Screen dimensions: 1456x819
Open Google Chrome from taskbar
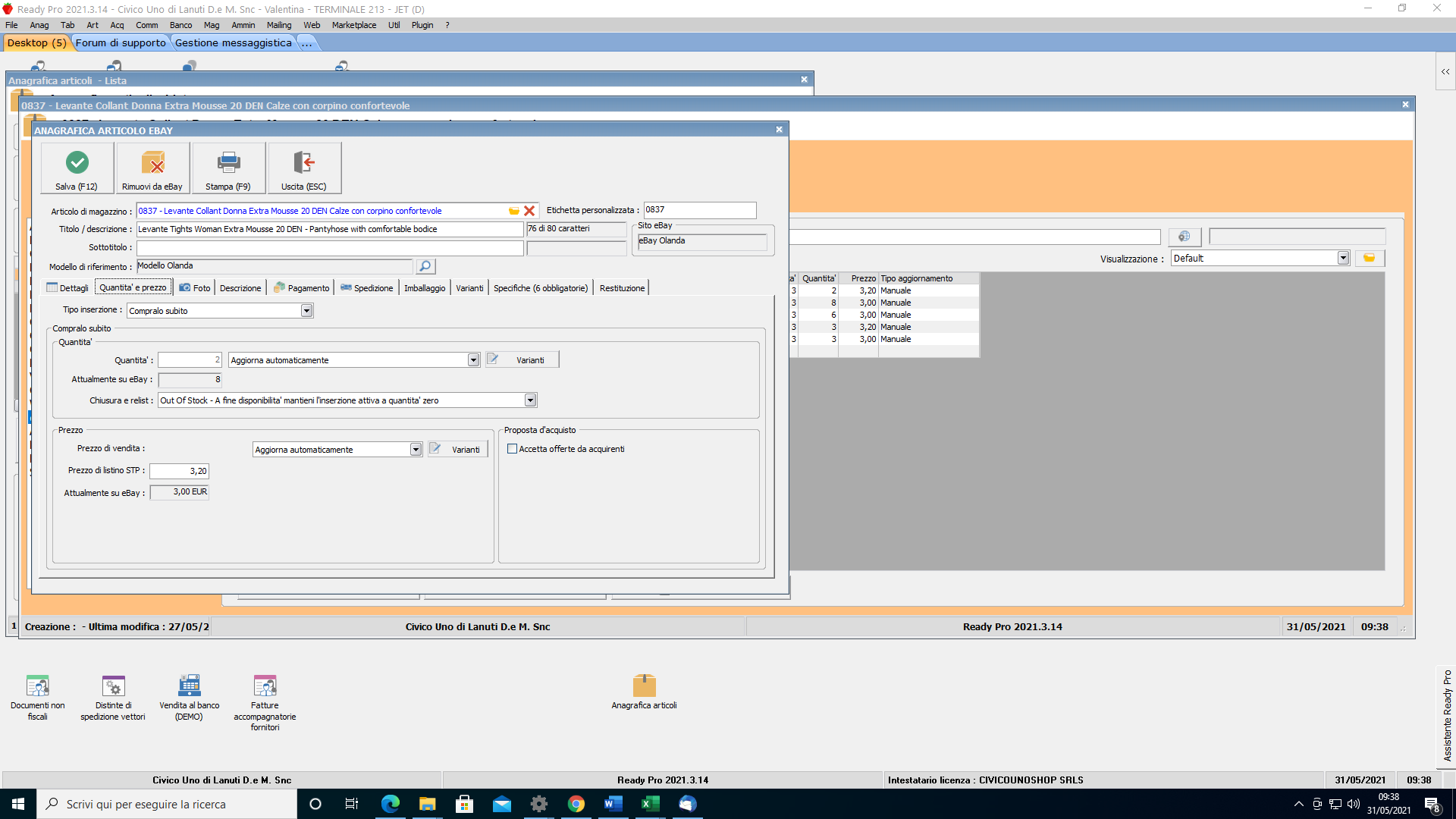tap(576, 804)
